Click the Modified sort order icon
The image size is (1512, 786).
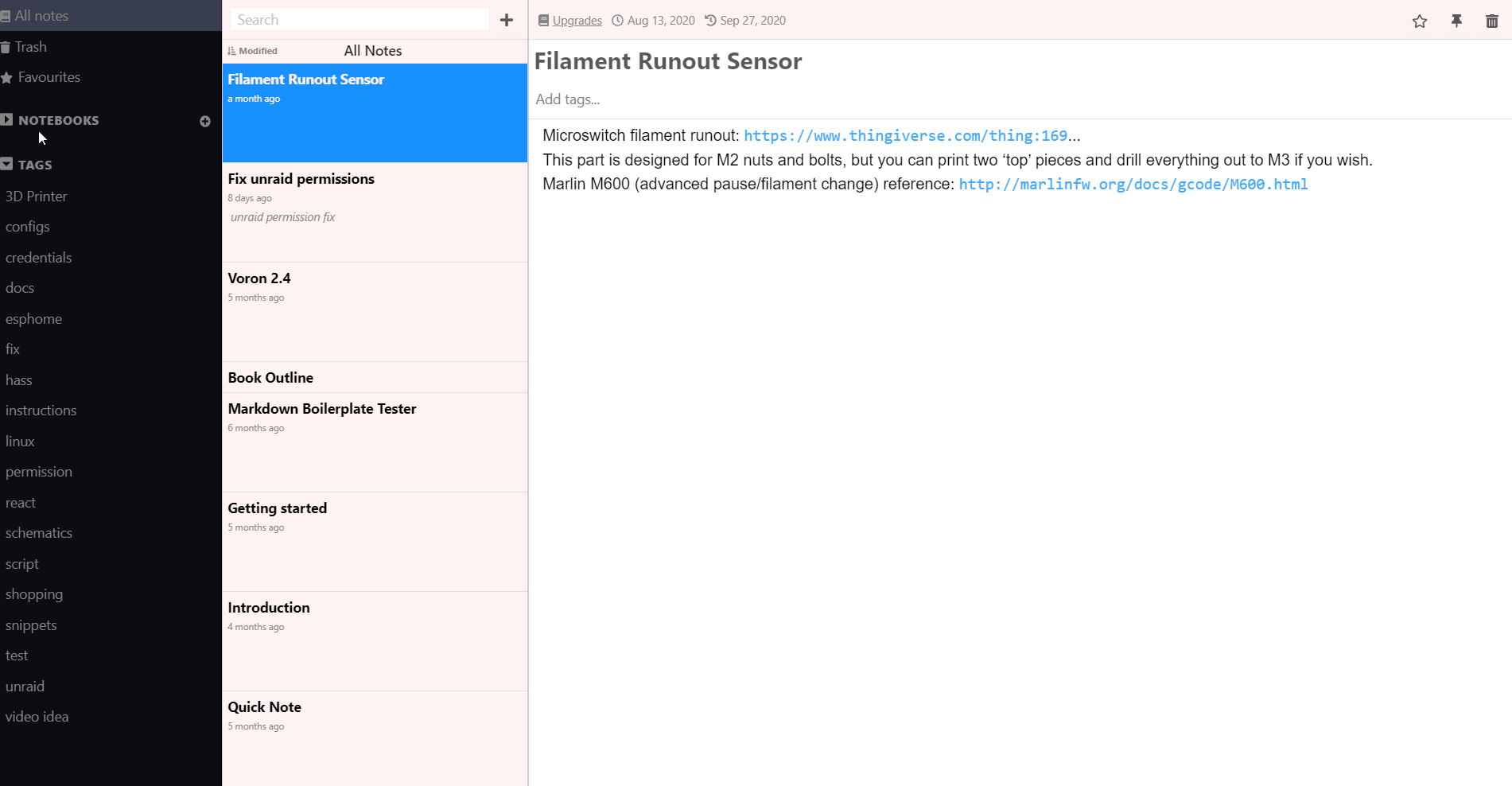tap(232, 51)
